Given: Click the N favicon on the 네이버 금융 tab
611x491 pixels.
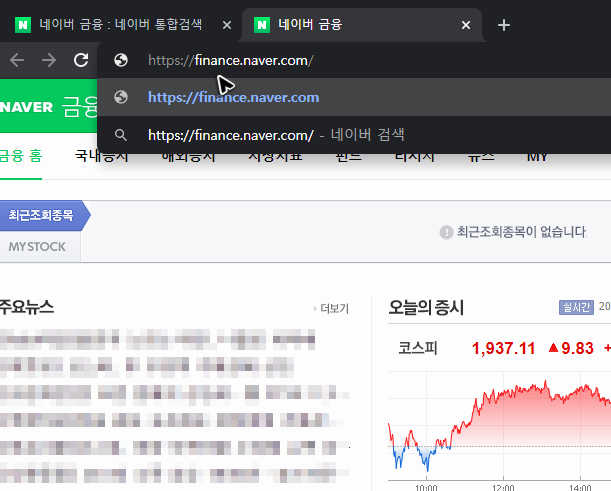Looking at the screenshot, I should coord(262,25).
